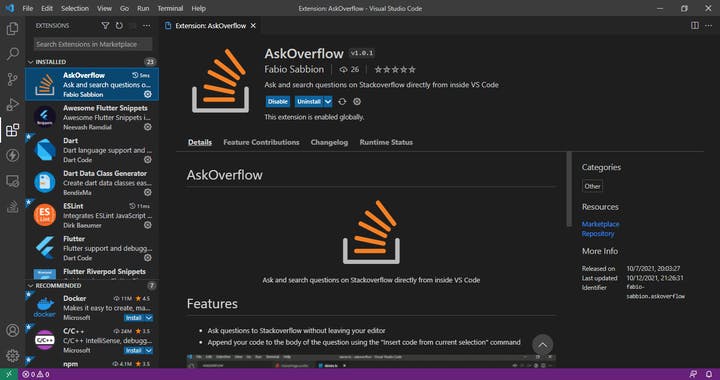Screen dimensions: 720x380
Task: Collapse the RECOMMENDED section
Action: coord(92,285)
